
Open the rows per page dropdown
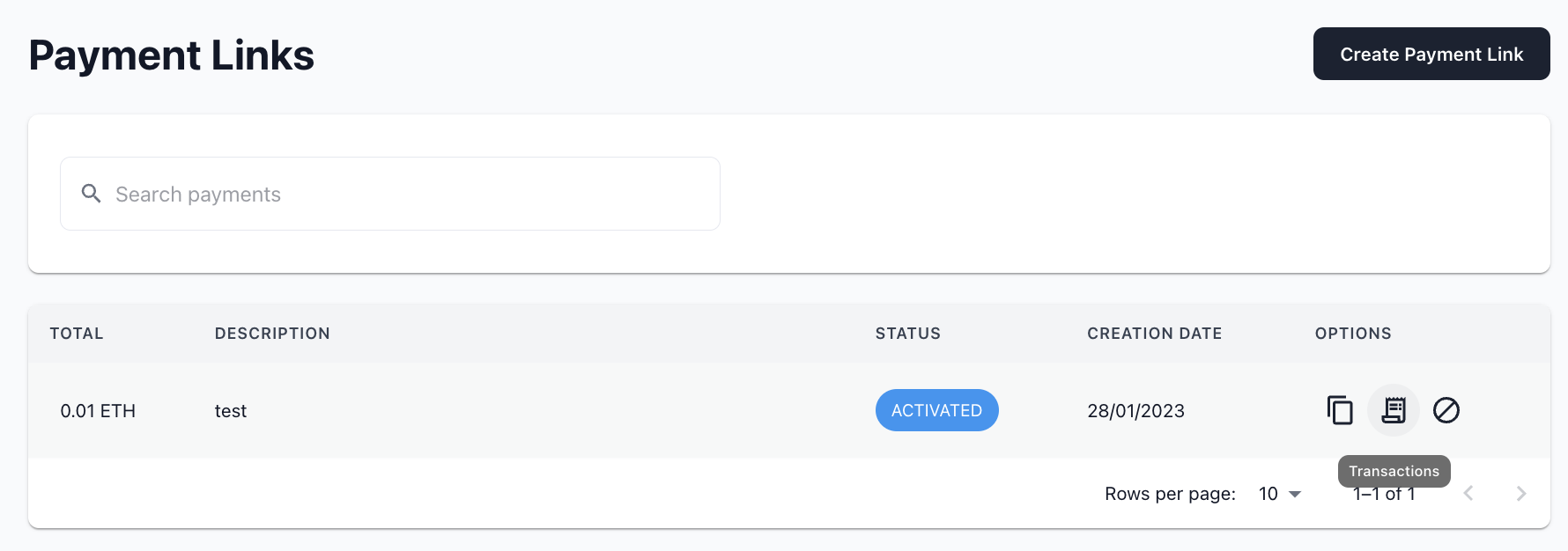coord(1280,494)
